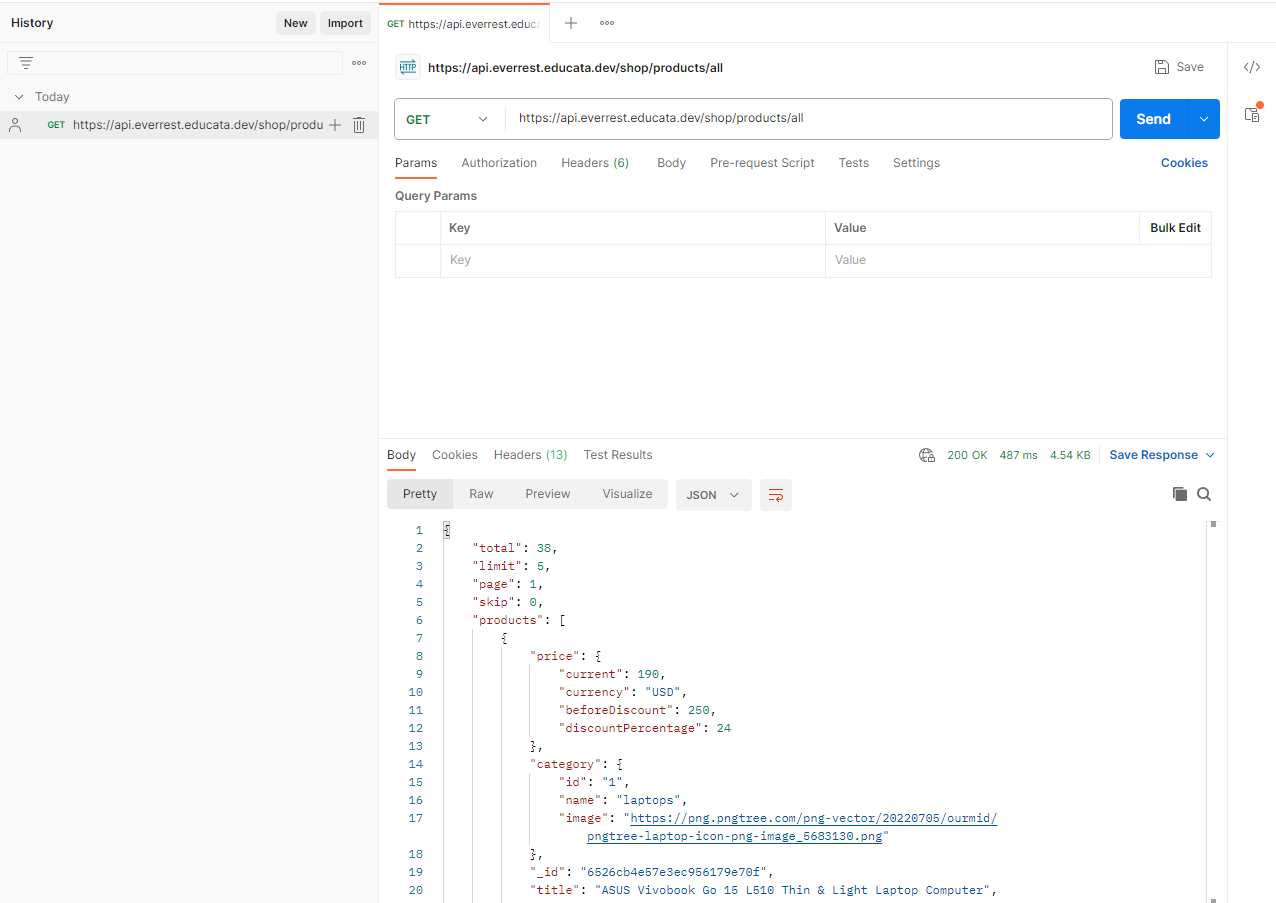This screenshot has height=903, width=1276.
Task: Open the Cookies link
Action: click(1184, 163)
